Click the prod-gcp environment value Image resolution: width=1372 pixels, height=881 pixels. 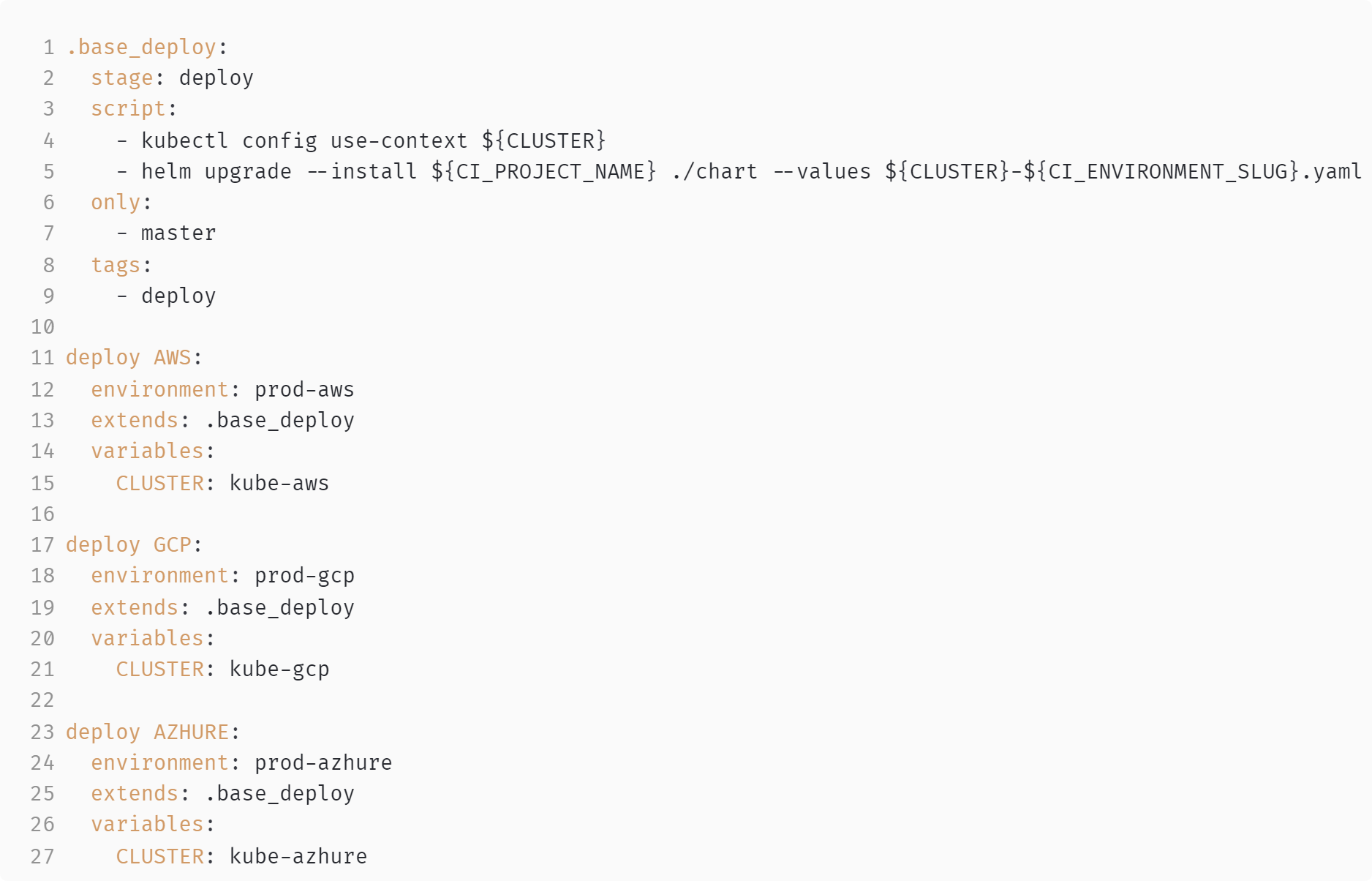[x=304, y=576]
